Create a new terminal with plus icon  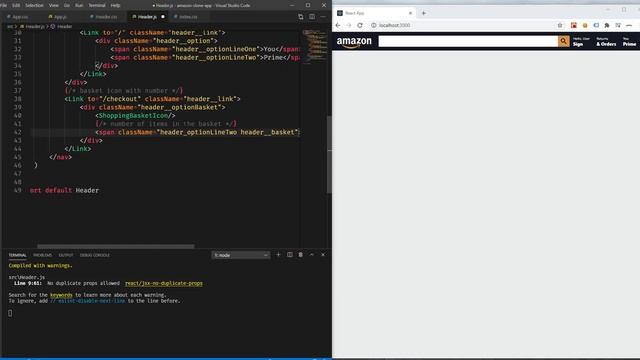[x=278, y=255]
